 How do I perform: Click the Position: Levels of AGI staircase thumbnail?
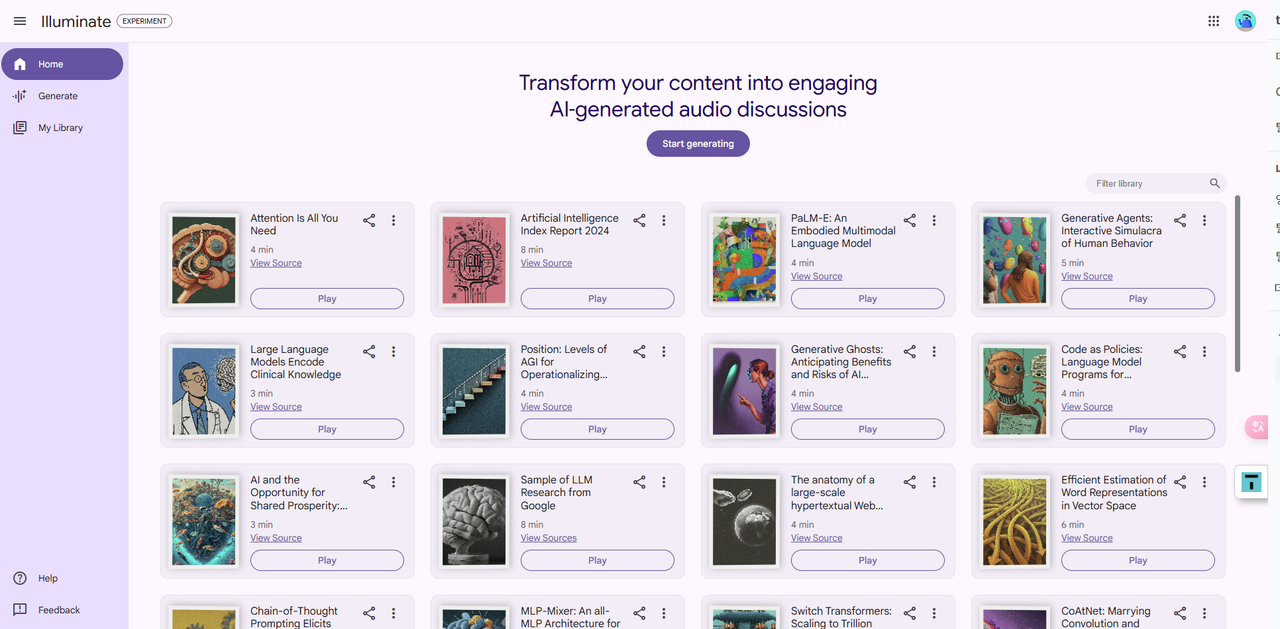[x=475, y=391]
